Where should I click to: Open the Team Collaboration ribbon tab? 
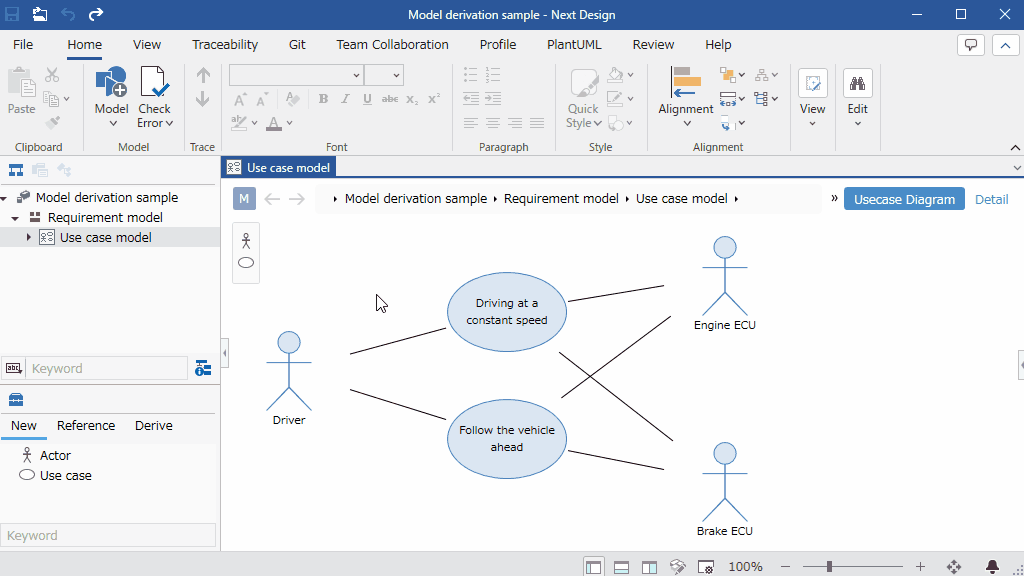(x=392, y=44)
